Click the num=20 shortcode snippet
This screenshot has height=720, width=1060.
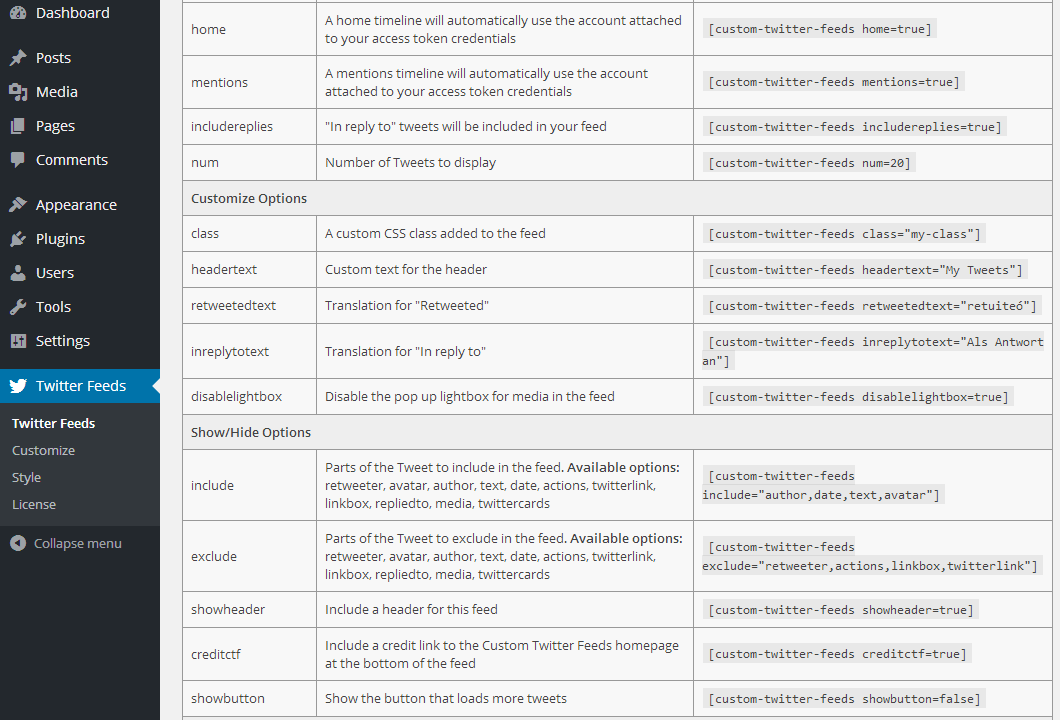point(809,162)
